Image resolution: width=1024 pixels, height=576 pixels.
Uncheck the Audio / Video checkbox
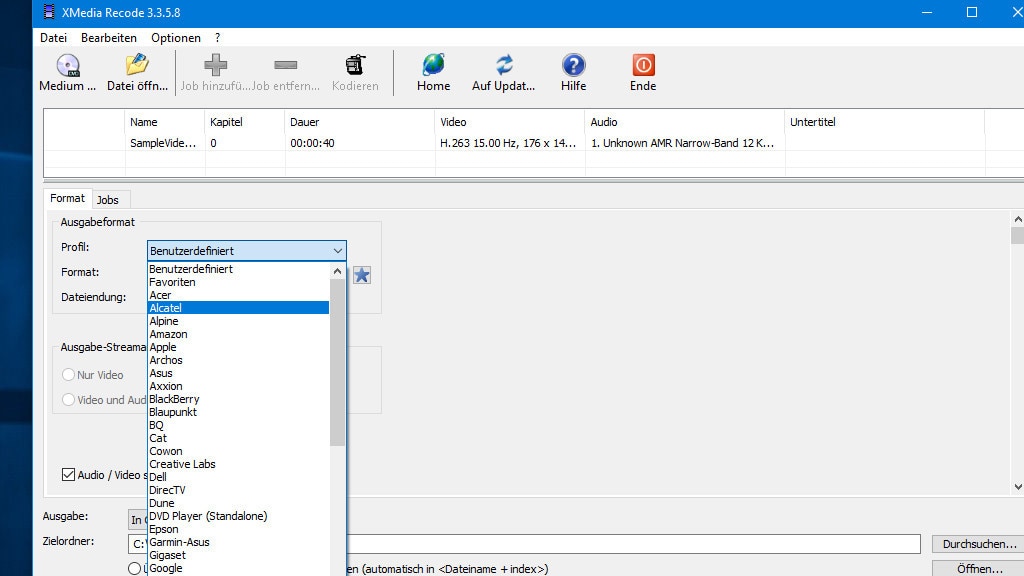pos(69,475)
